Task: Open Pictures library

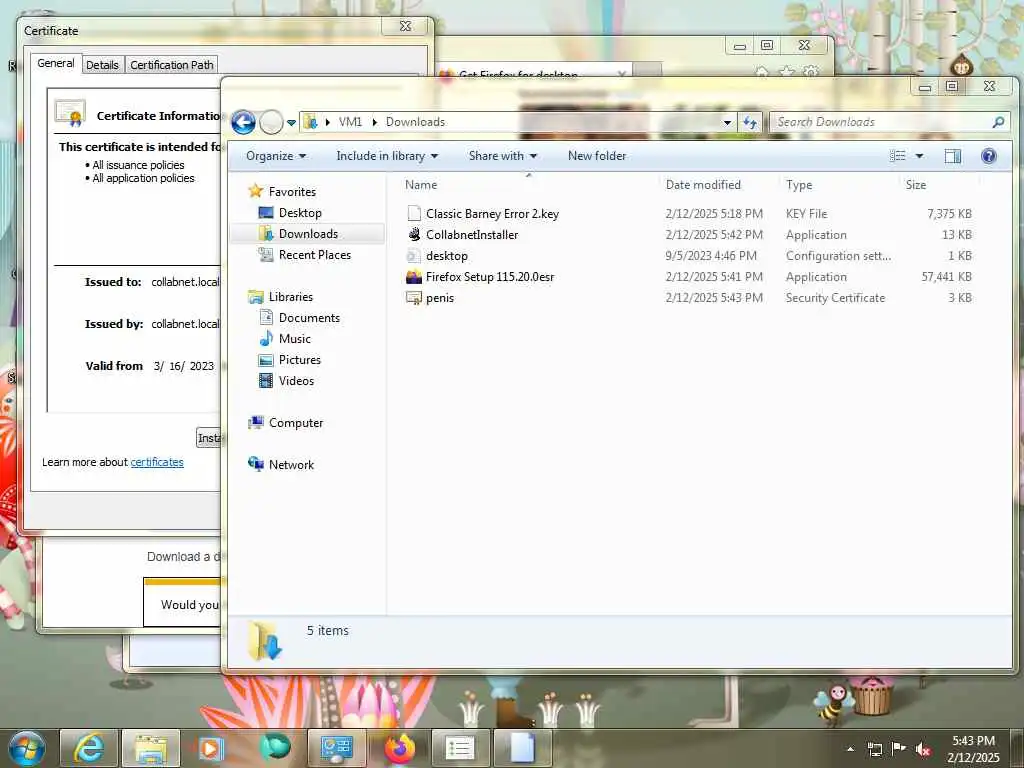Action: [300, 360]
